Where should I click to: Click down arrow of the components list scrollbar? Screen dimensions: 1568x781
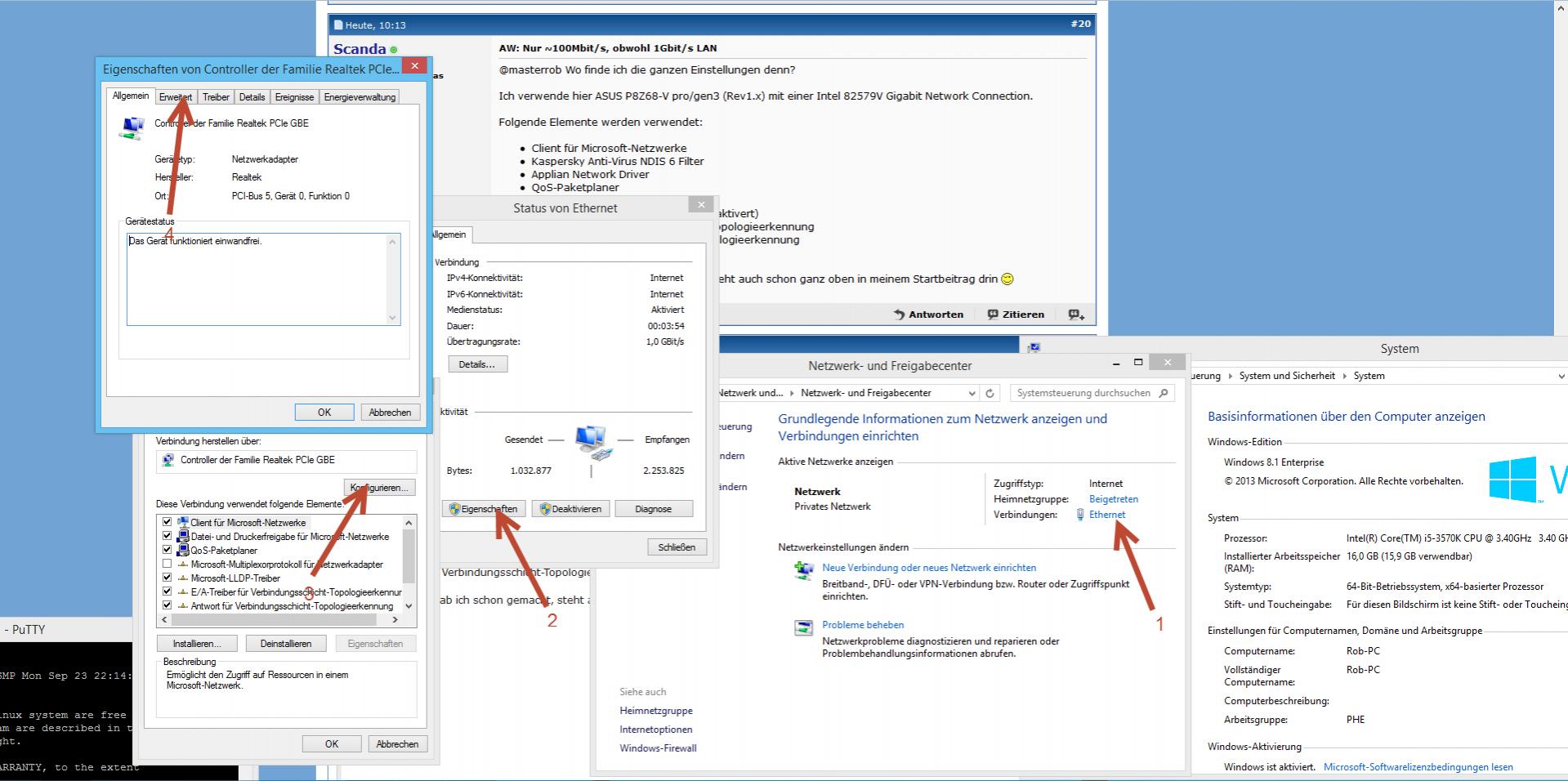(x=409, y=606)
